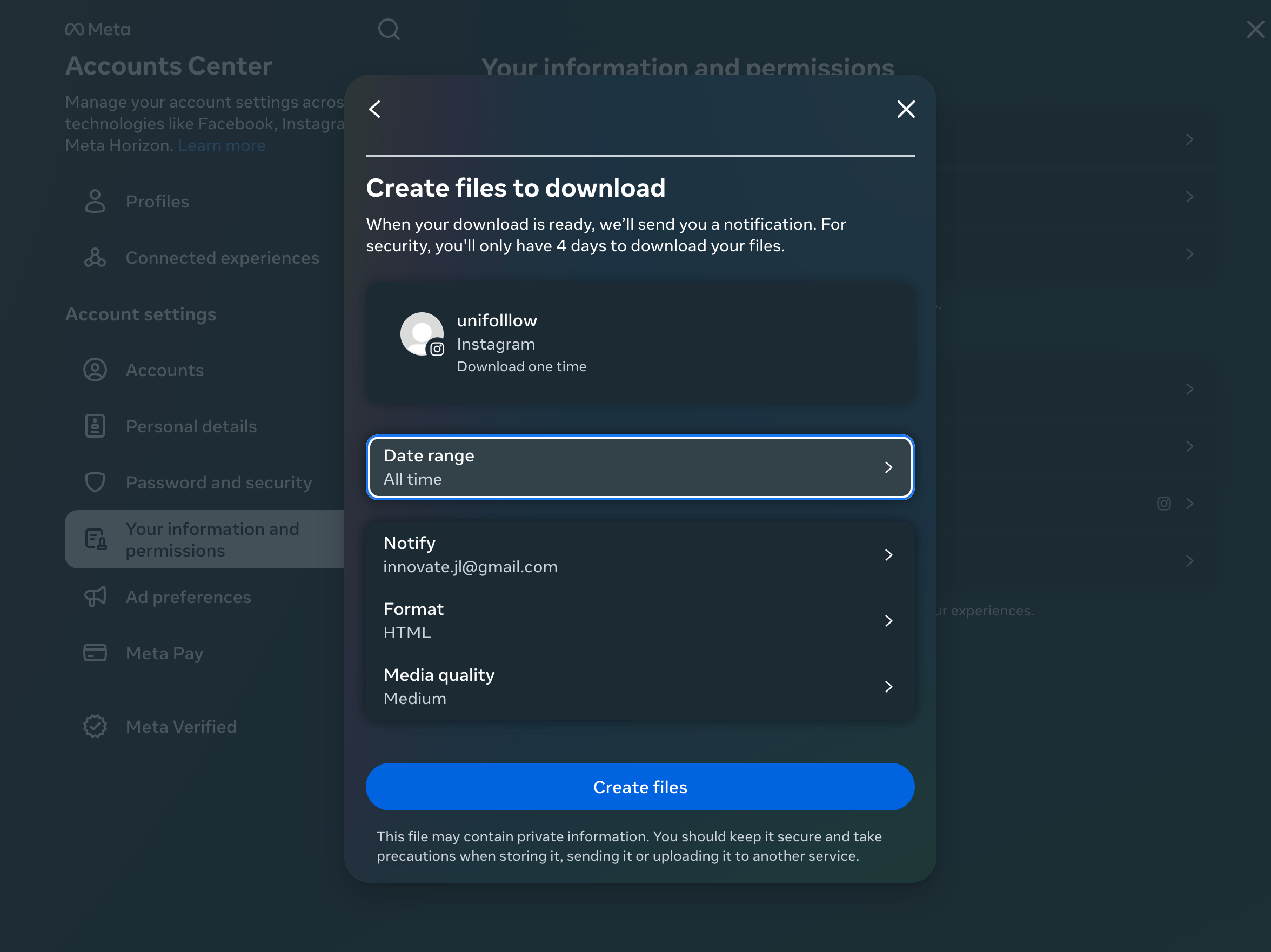1271x952 pixels.
Task: Click the Meta Pay card icon
Action: pos(96,653)
